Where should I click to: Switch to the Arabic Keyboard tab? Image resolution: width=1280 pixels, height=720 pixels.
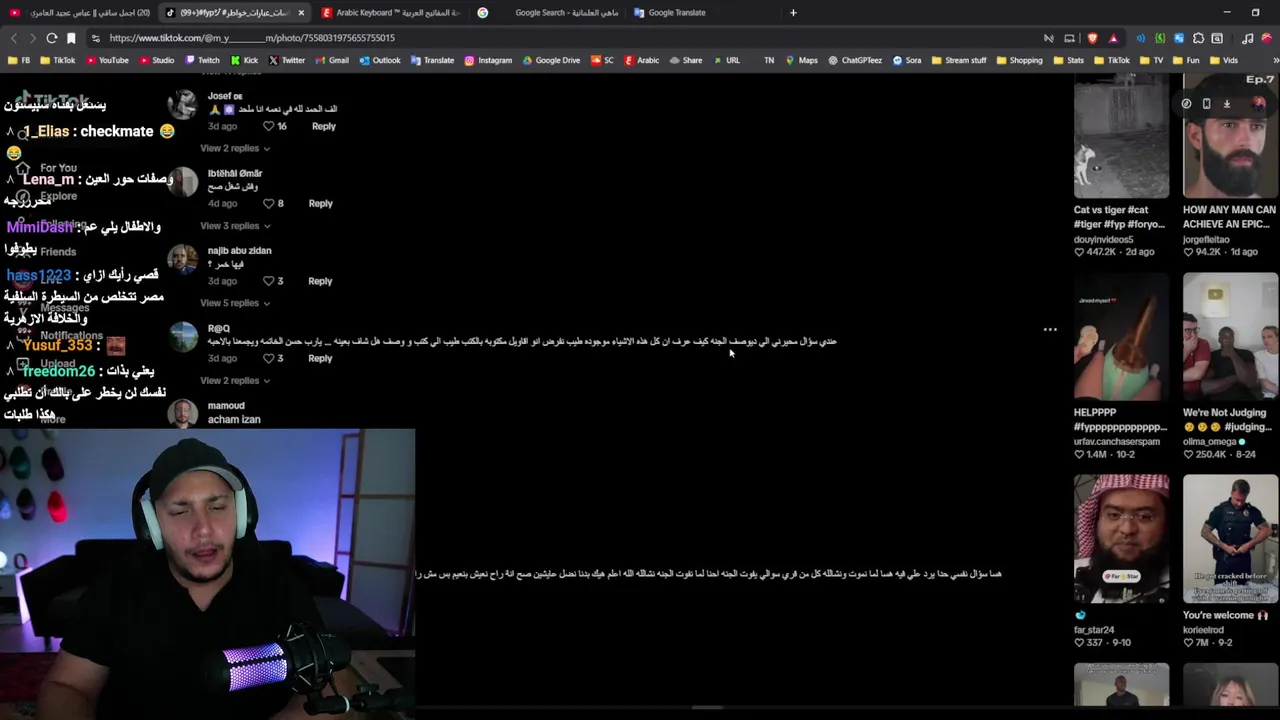point(390,13)
